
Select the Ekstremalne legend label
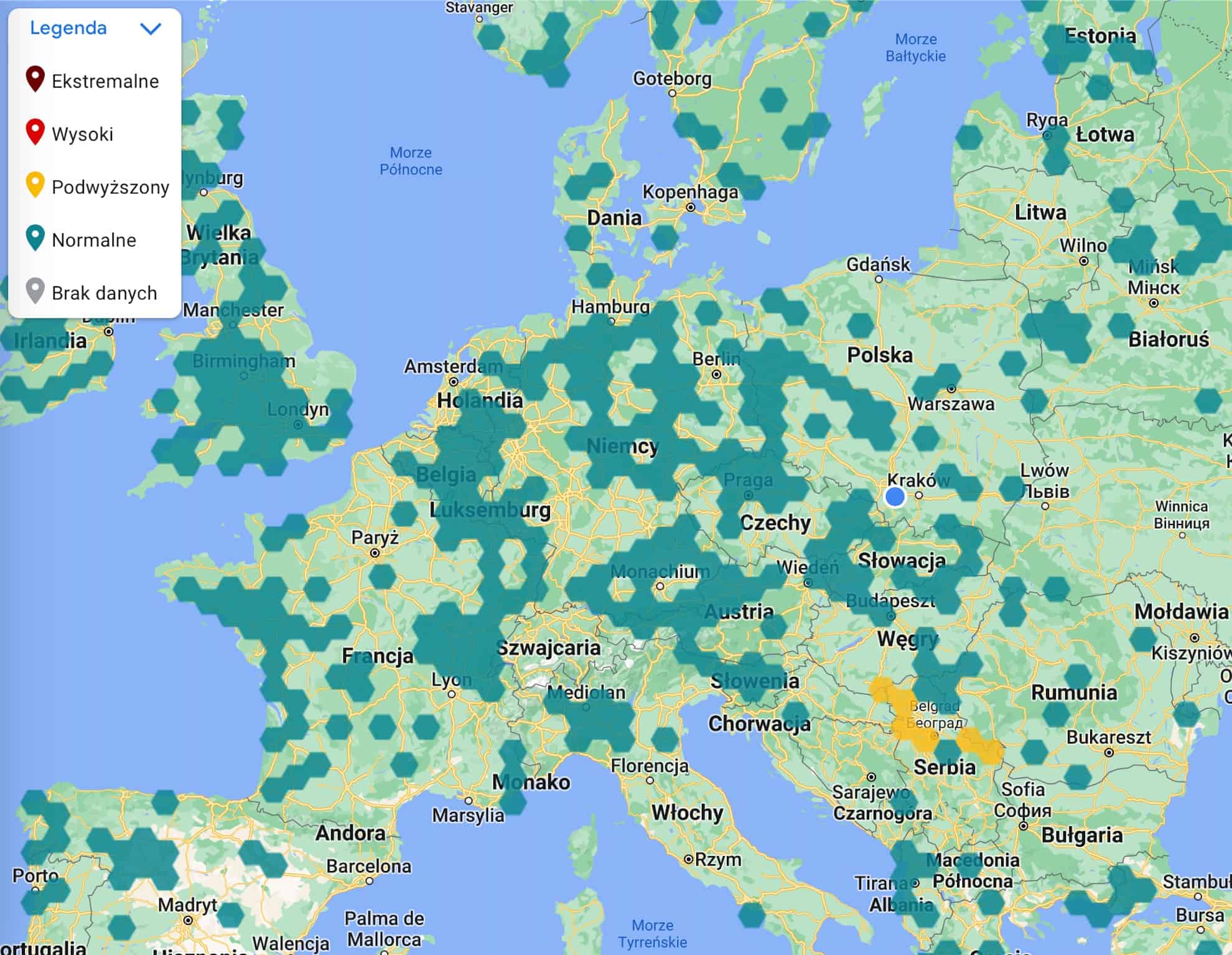105,82
